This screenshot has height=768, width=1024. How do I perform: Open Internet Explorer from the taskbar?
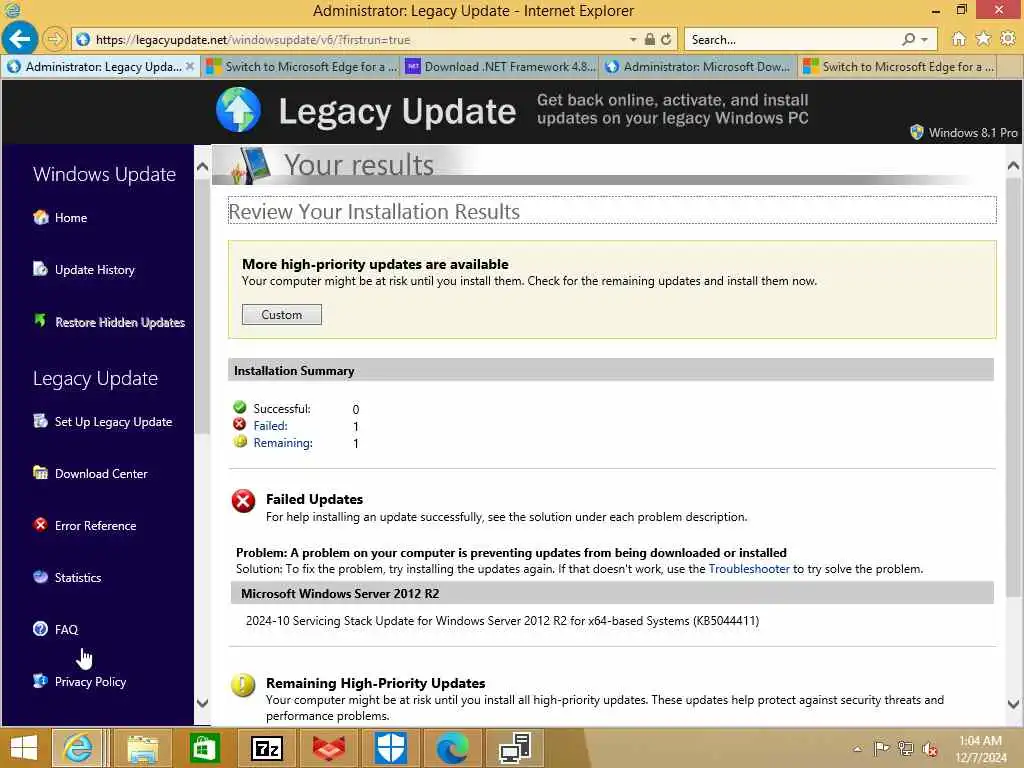pos(77,748)
